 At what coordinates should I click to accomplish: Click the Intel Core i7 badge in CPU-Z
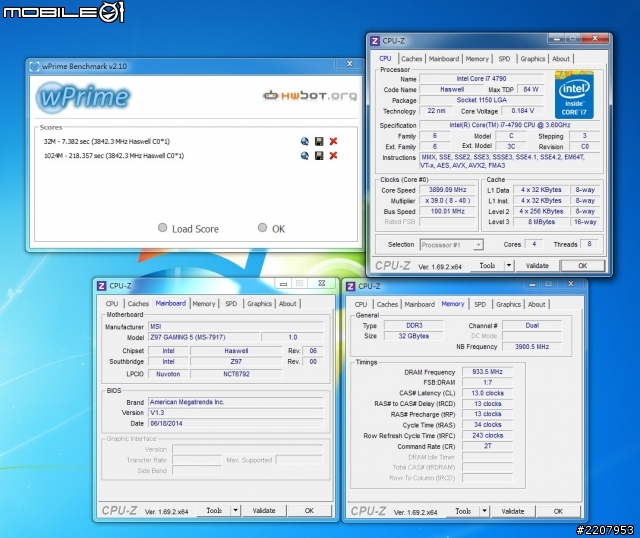point(574,95)
